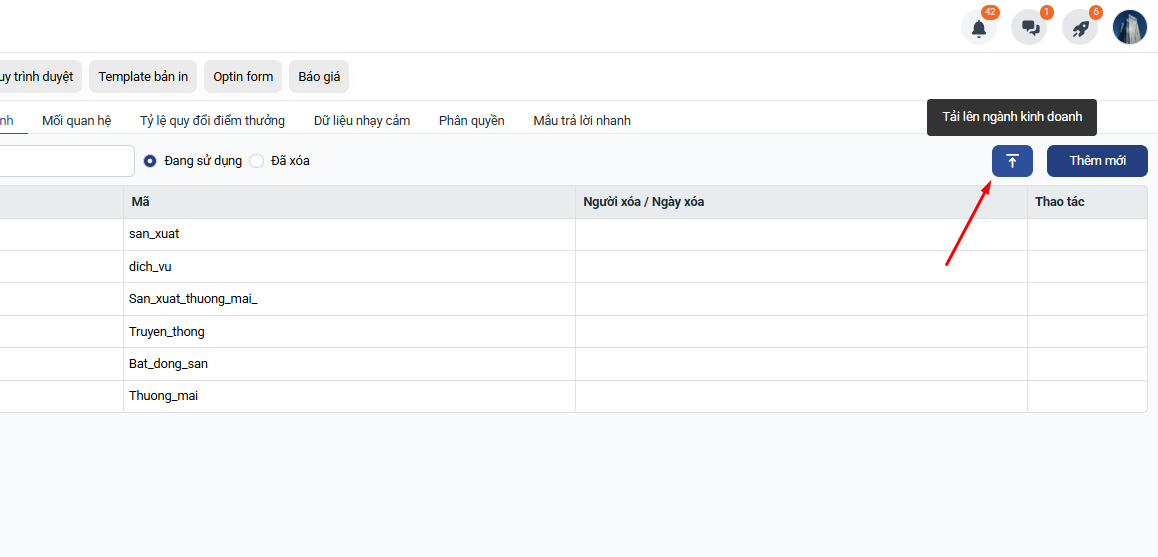Viewport: 1158px width, 557px height.
Task: Click the rocket icon in header
Action: click(1080, 28)
